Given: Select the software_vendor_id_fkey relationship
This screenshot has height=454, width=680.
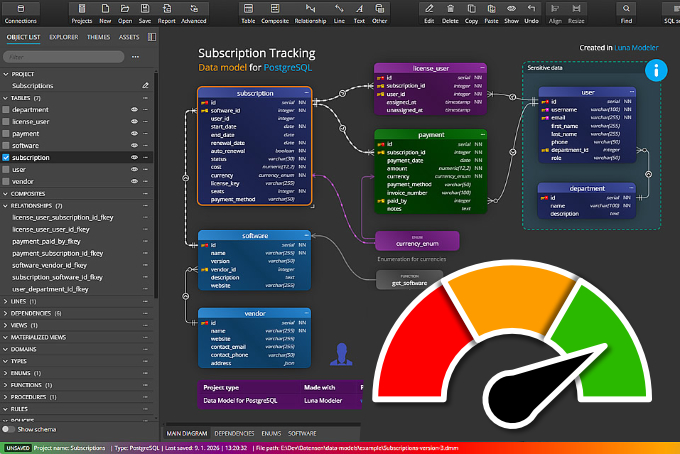Looking at the screenshot, I should (49, 265).
